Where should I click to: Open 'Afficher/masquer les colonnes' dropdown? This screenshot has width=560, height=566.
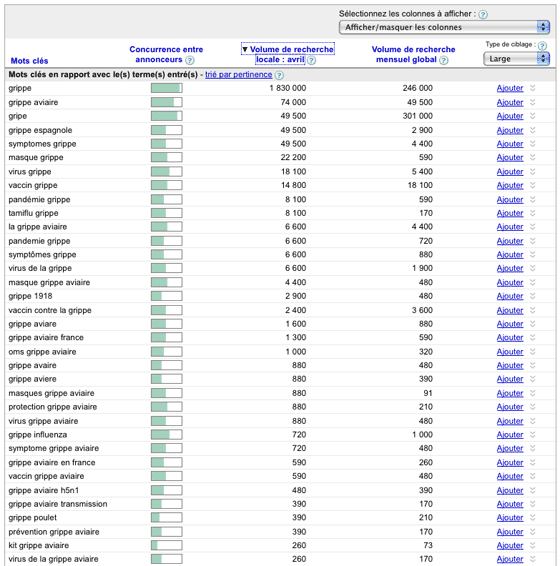[444, 27]
